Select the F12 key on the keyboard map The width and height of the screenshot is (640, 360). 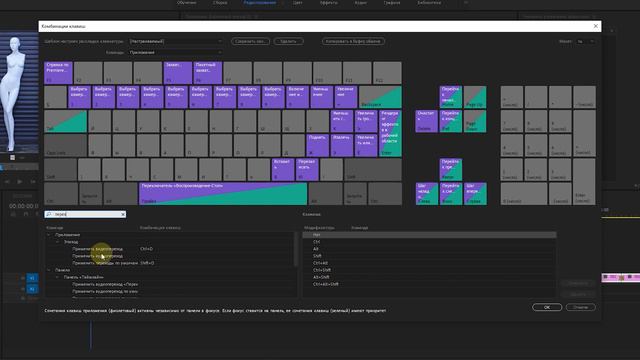(x=387, y=73)
